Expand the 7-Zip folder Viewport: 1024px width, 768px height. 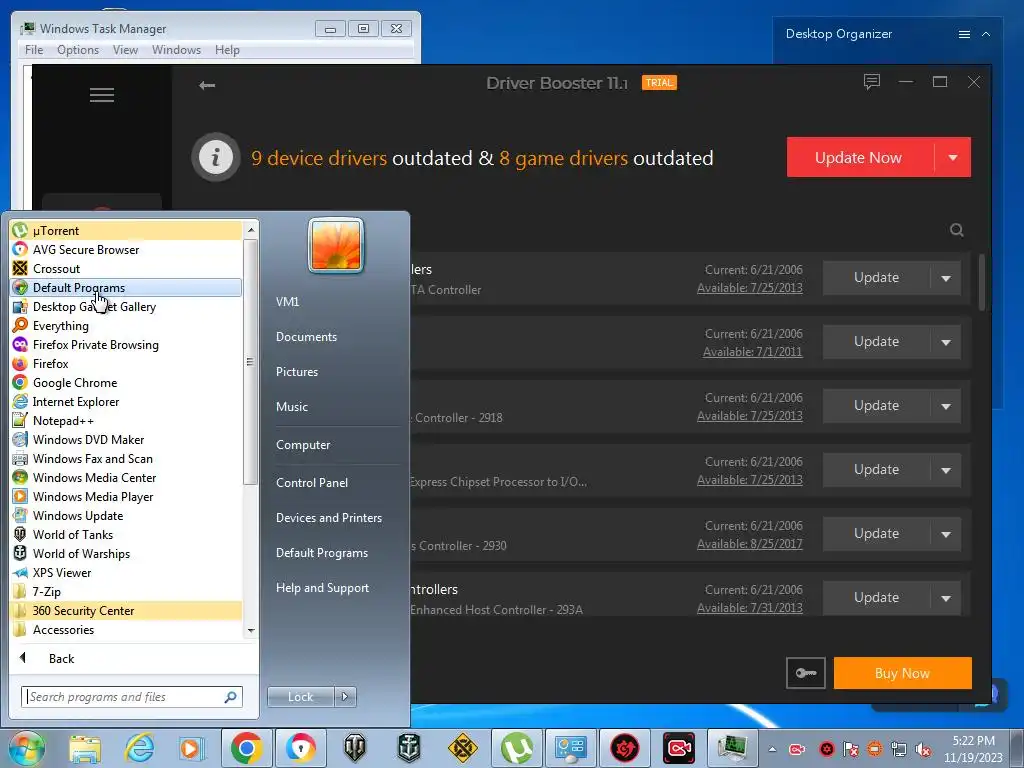click(x=126, y=592)
